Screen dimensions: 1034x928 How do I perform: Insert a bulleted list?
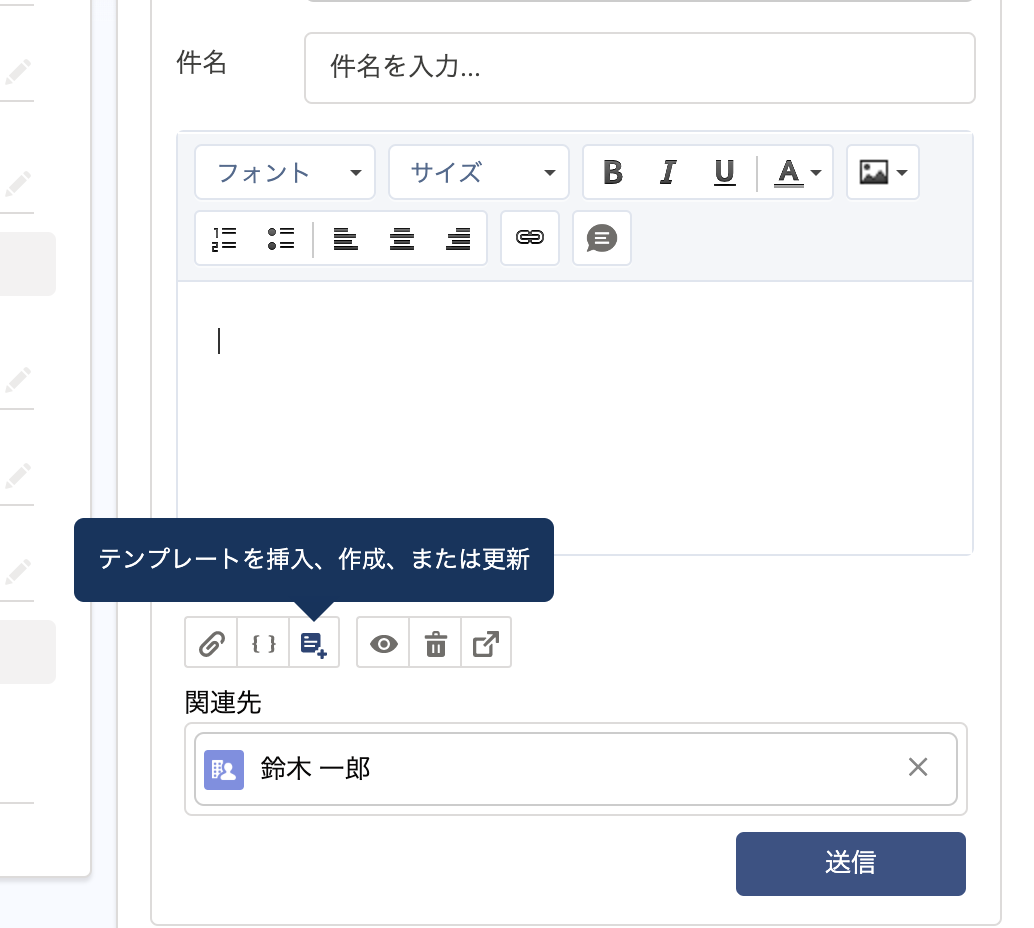point(281,239)
